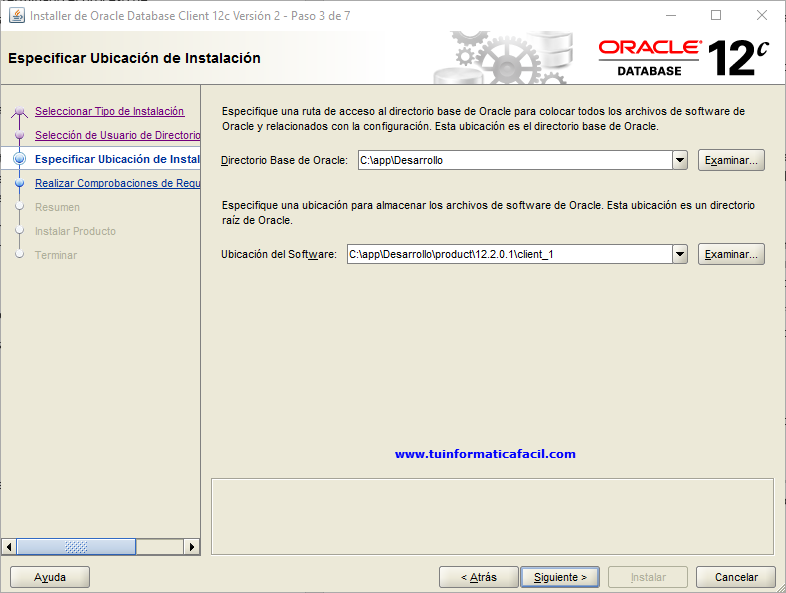The width and height of the screenshot is (786, 593).
Task: Click the sidebar horizontal scrollbar thumb
Action: [76, 547]
